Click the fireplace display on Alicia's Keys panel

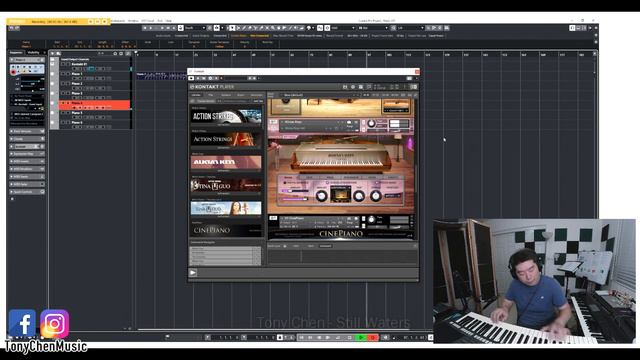340,194
